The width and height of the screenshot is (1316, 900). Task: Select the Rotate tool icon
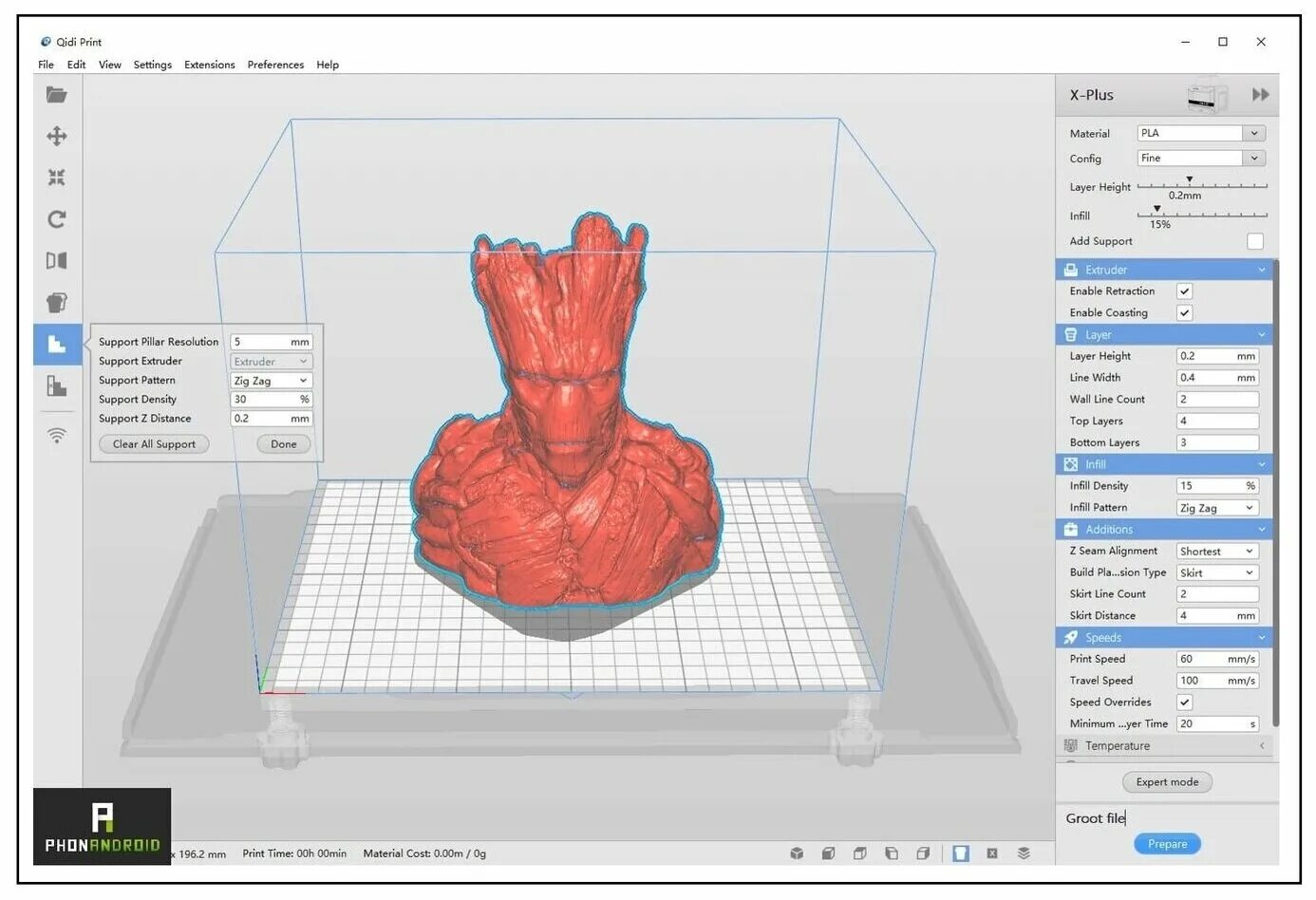pyautogui.click(x=57, y=219)
